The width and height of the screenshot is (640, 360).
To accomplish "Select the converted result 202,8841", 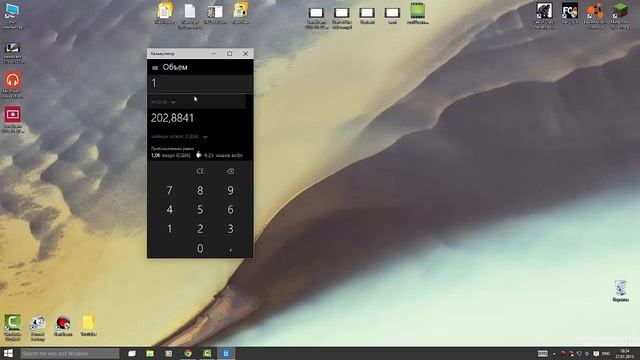I will 173,118.
